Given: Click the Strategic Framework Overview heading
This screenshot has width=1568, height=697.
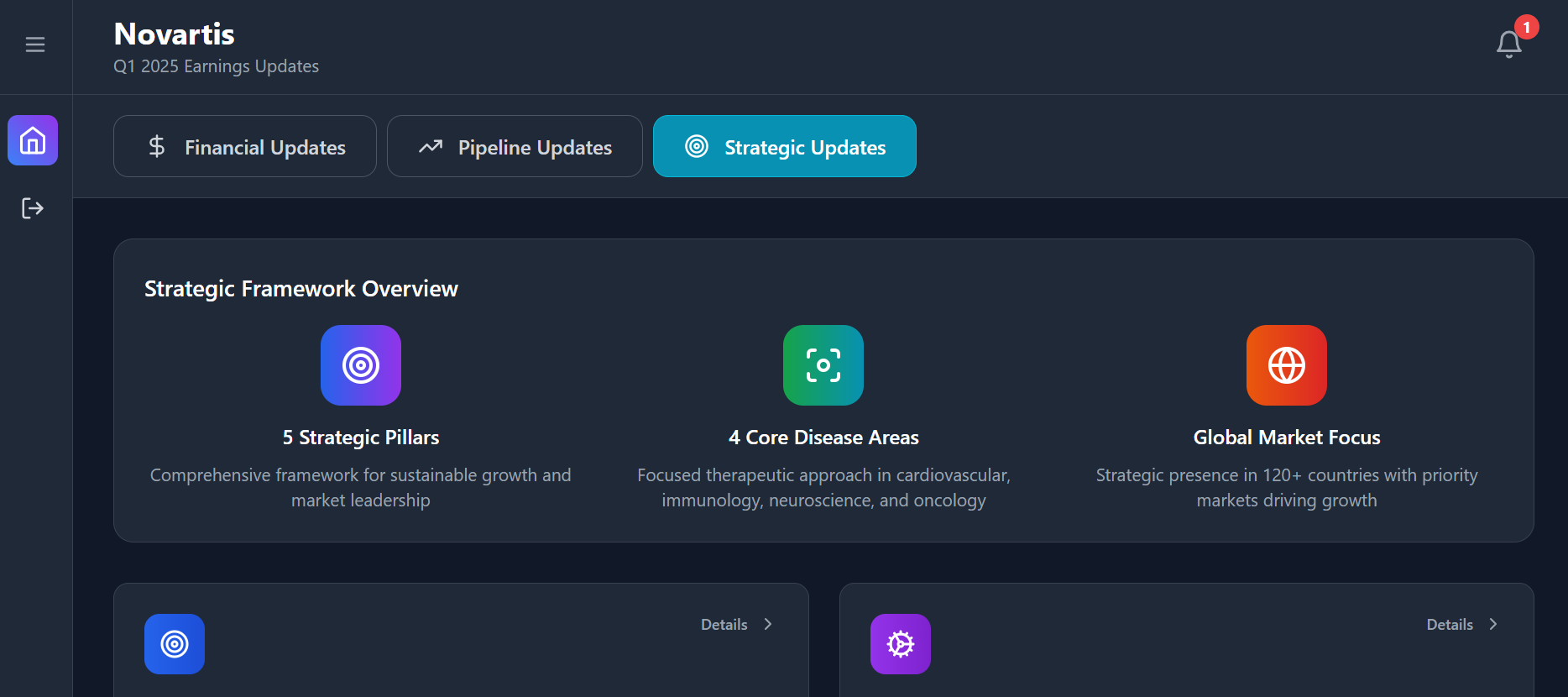Looking at the screenshot, I should tap(301, 289).
